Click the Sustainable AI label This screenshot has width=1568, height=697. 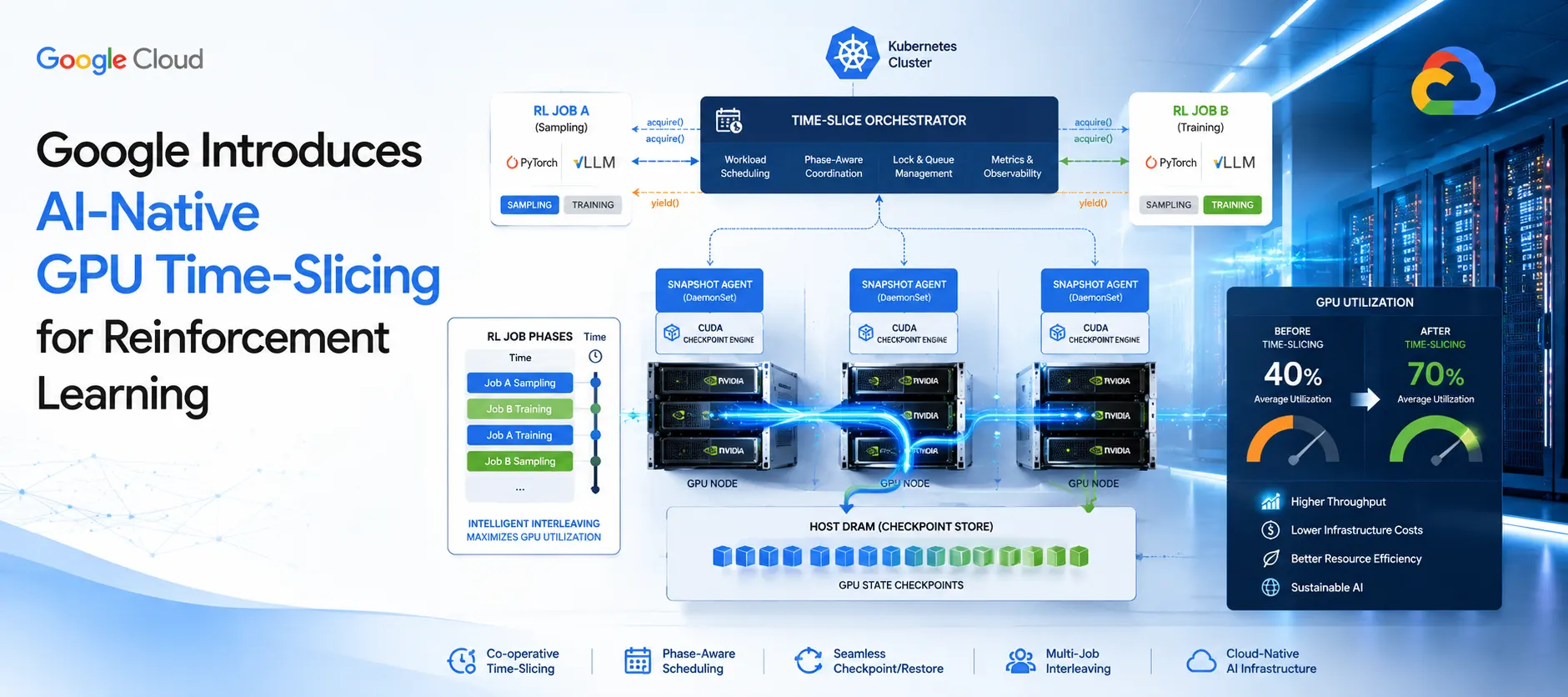click(x=1326, y=587)
